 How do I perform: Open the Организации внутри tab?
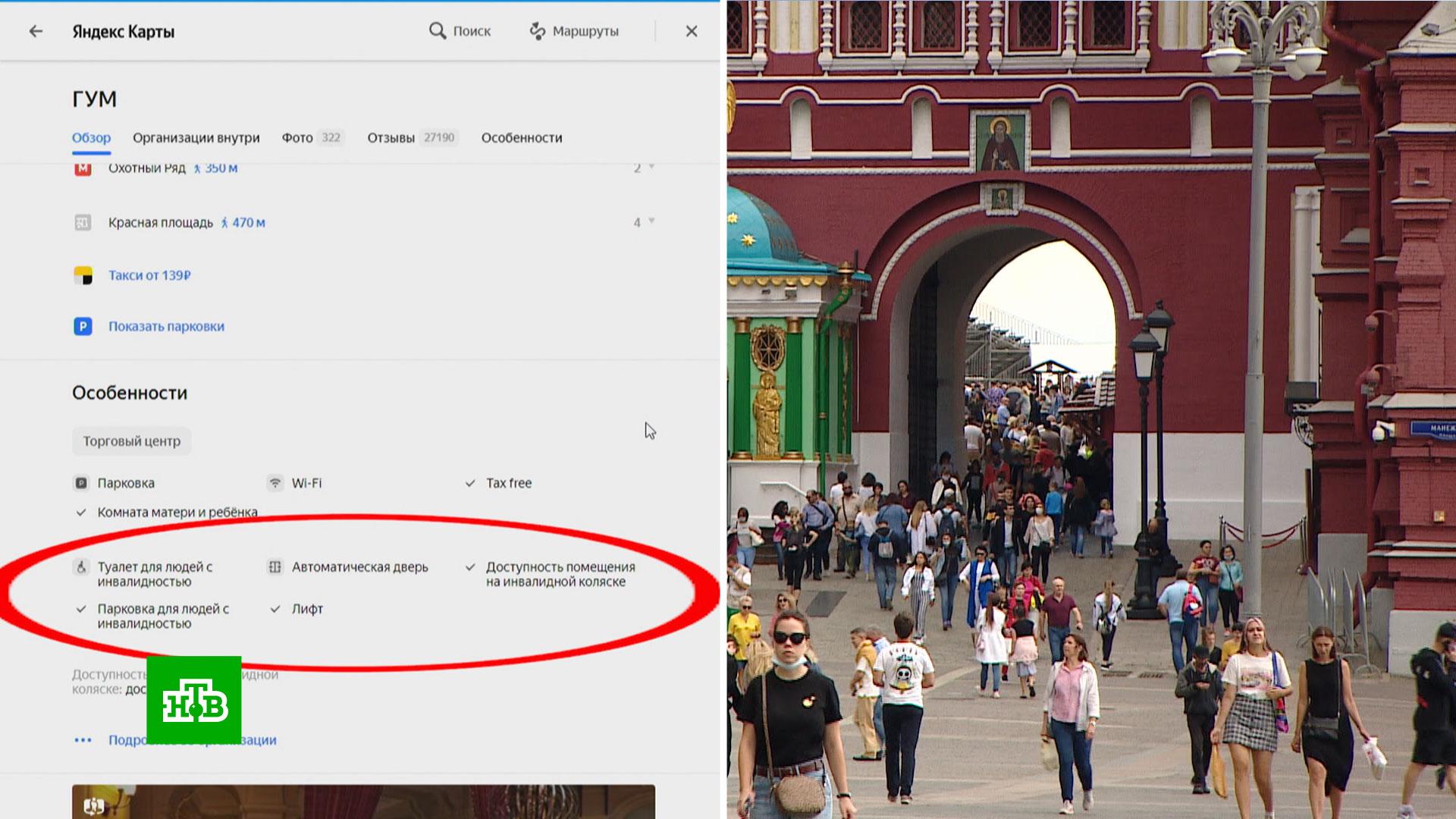(x=196, y=138)
